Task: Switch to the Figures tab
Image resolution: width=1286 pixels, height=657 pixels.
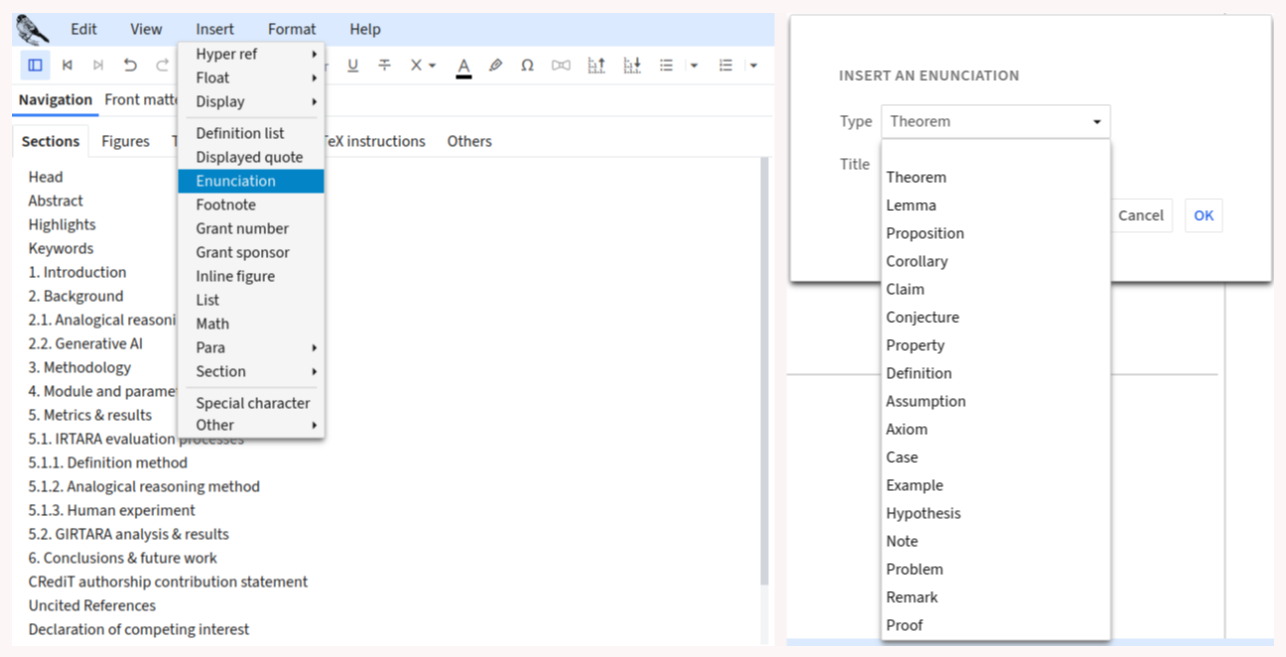Action: point(125,142)
